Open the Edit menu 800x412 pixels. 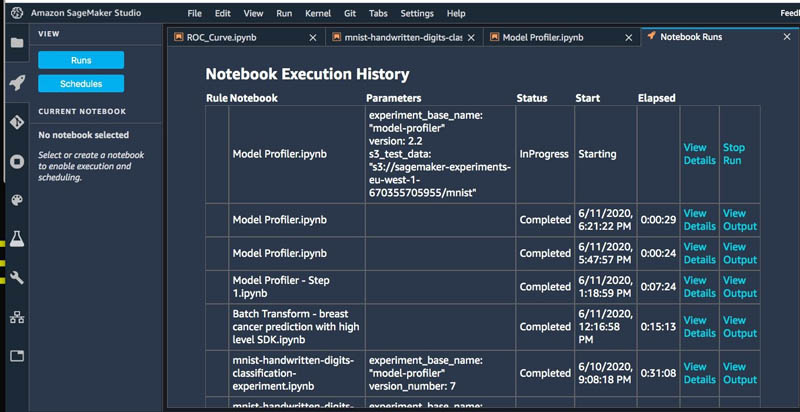pos(222,14)
